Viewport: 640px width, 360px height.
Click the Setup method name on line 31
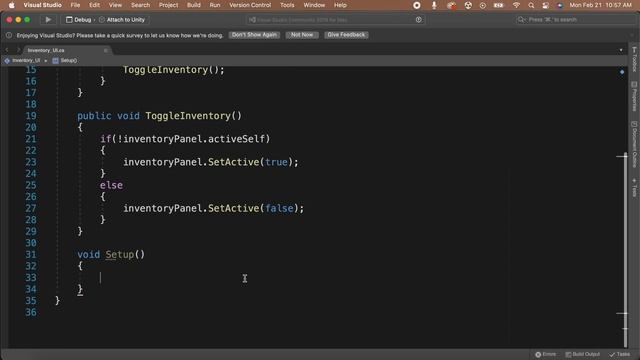(119, 255)
